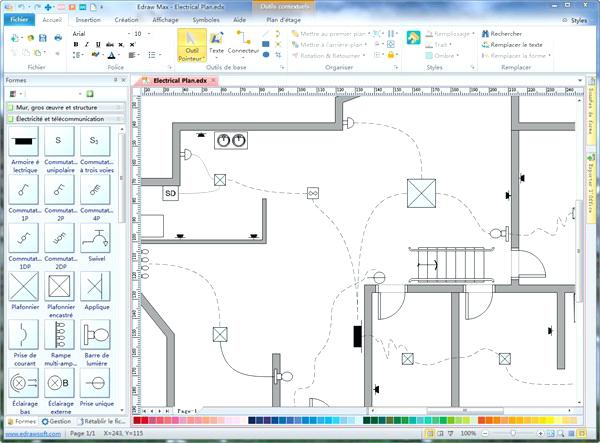Click Remplacer le texte button
Screen dimensions: 600x443
(512, 44)
